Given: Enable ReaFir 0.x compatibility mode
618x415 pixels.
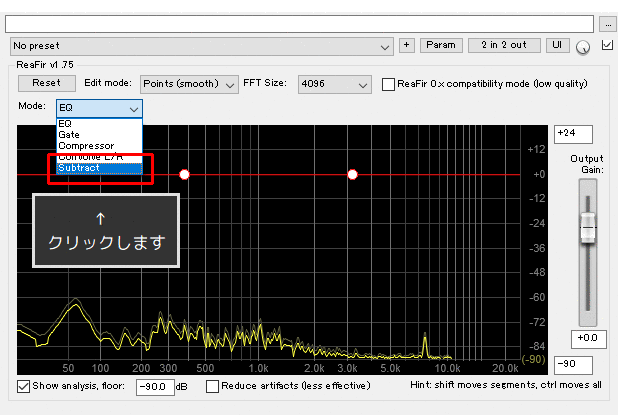Looking at the screenshot, I should [389, 85].
